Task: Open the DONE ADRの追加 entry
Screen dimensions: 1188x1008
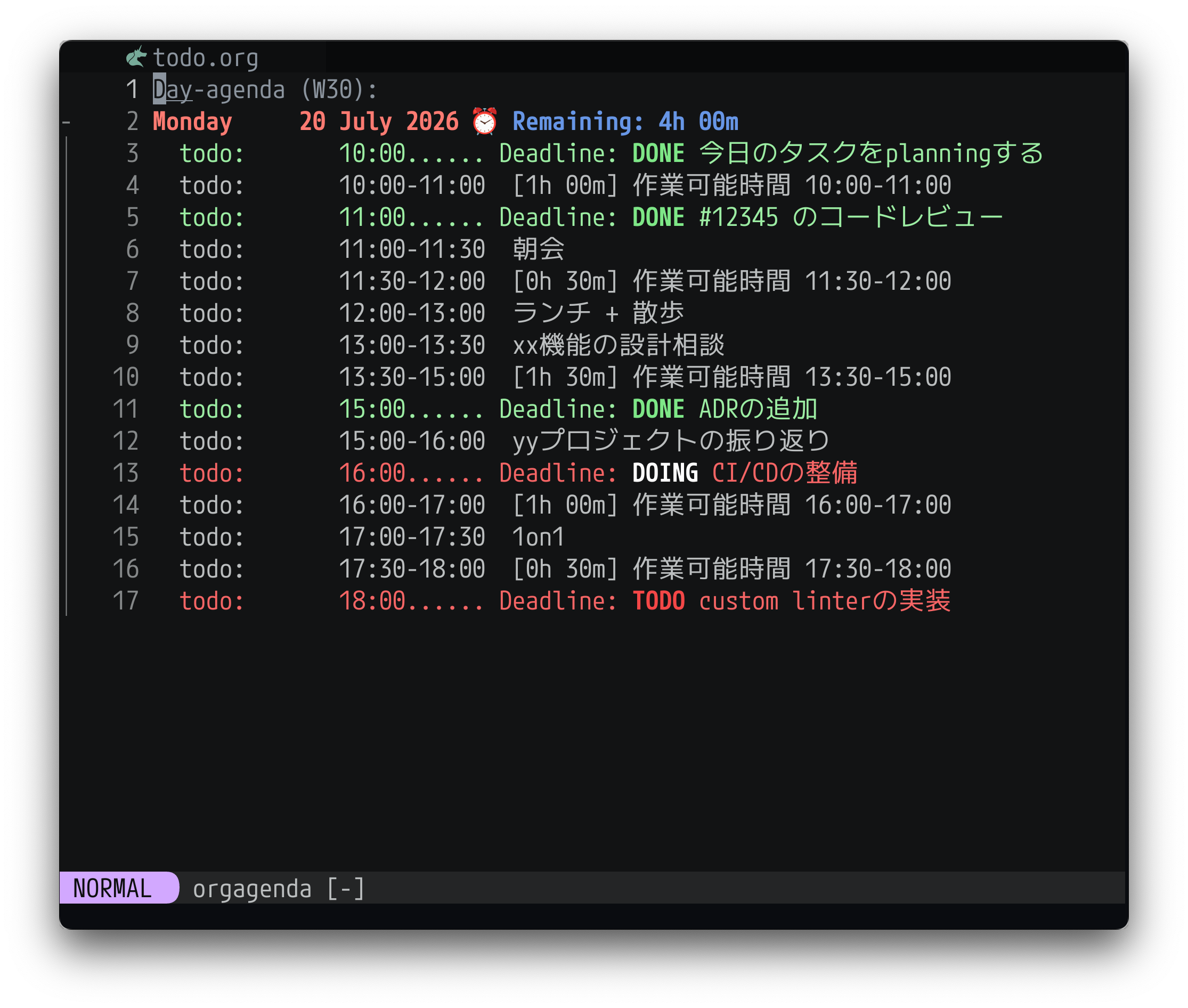Action: pyautogui.click(x=498, y=410)
